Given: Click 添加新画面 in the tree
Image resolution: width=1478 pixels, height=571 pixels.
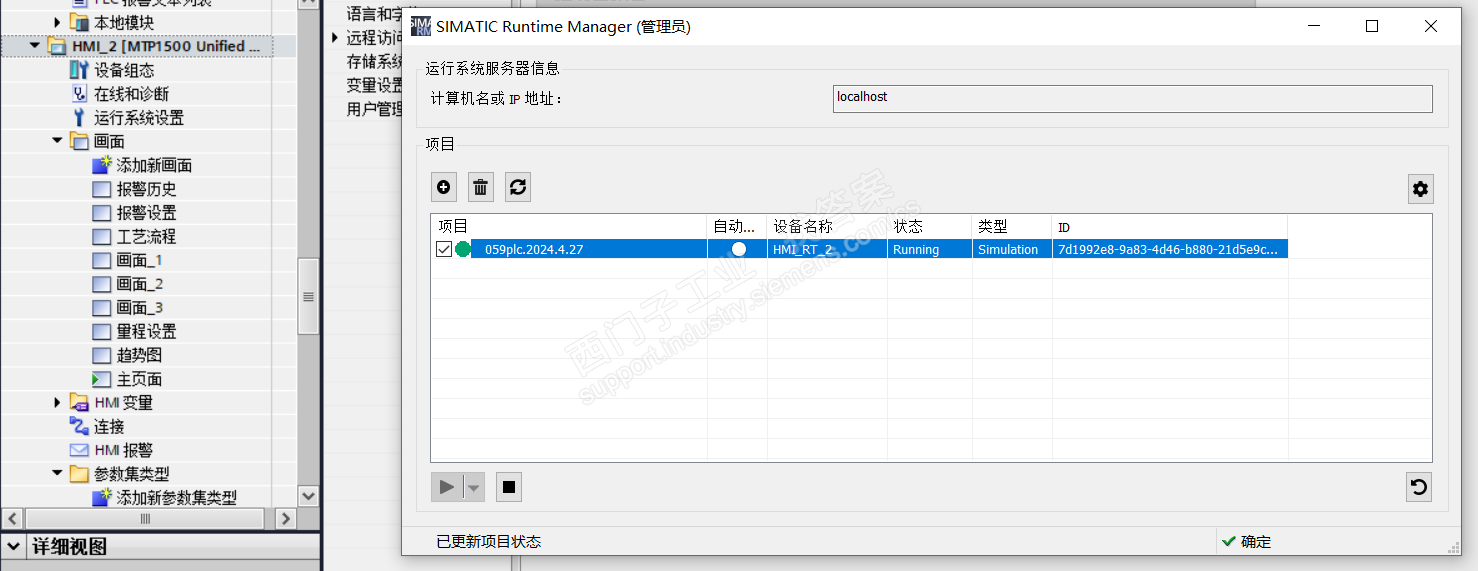Looking at the screenshot, I should (x=154, y=165).
